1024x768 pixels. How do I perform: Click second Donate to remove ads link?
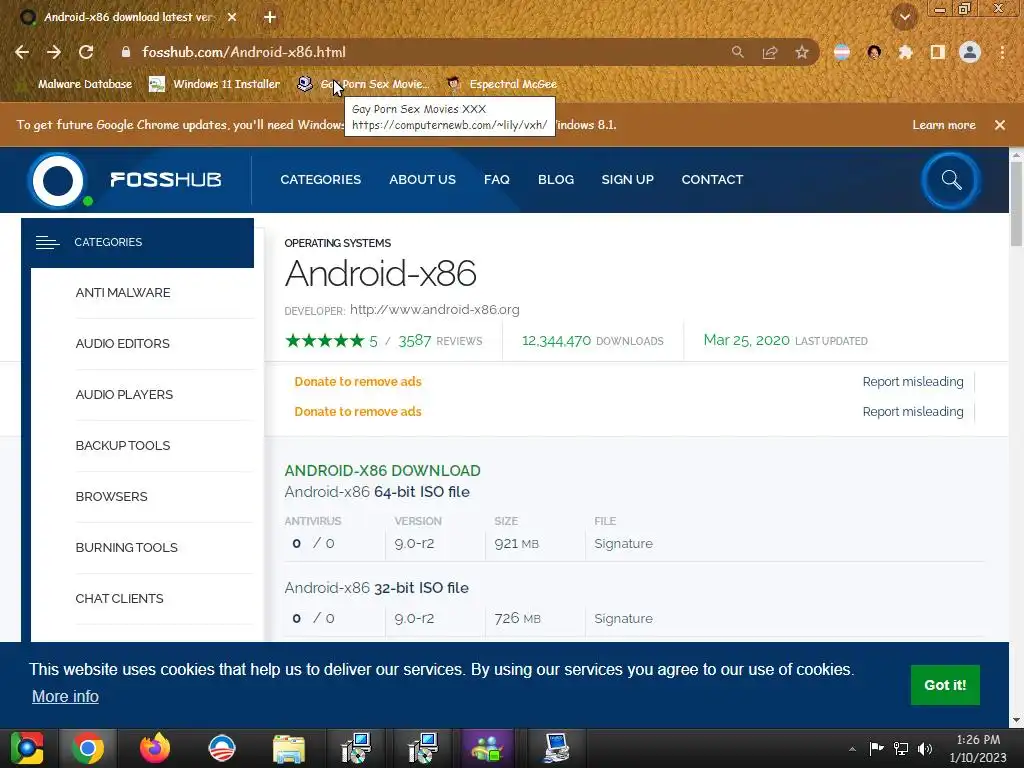[x=358, y=411]
